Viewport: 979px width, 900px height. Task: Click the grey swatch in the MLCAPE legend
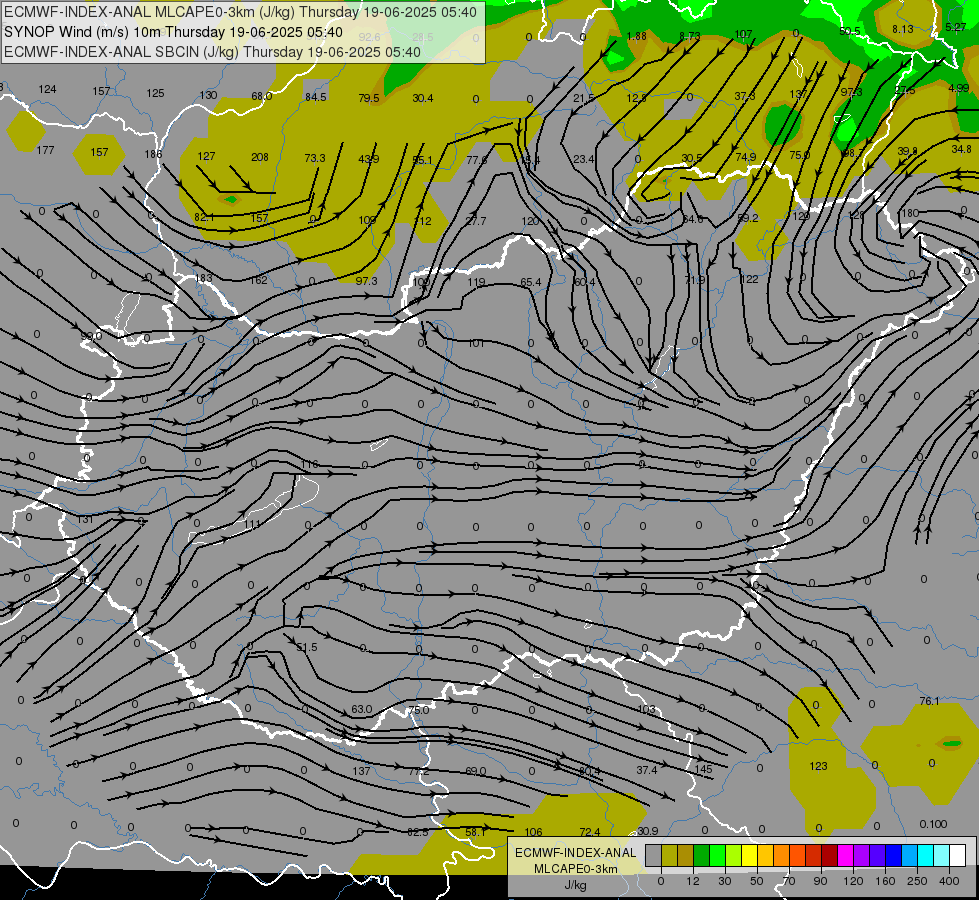(x=654, y=855)
